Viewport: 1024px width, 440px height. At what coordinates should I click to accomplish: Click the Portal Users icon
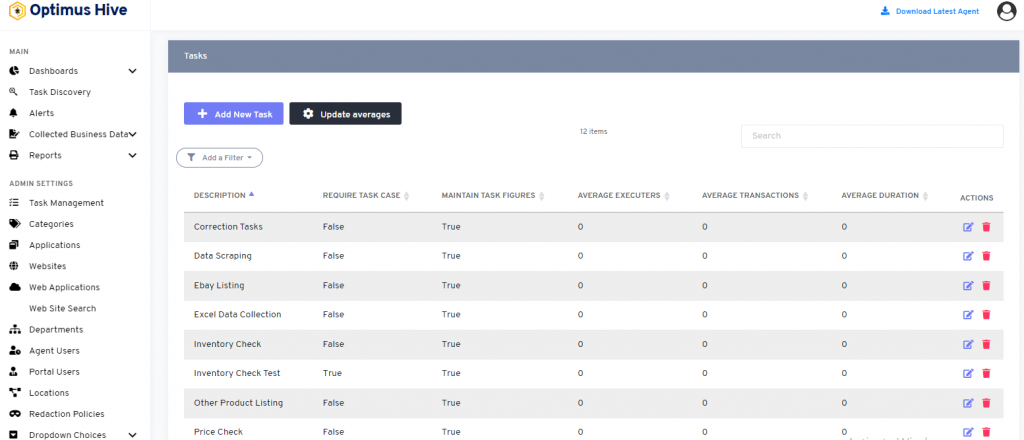14,371
